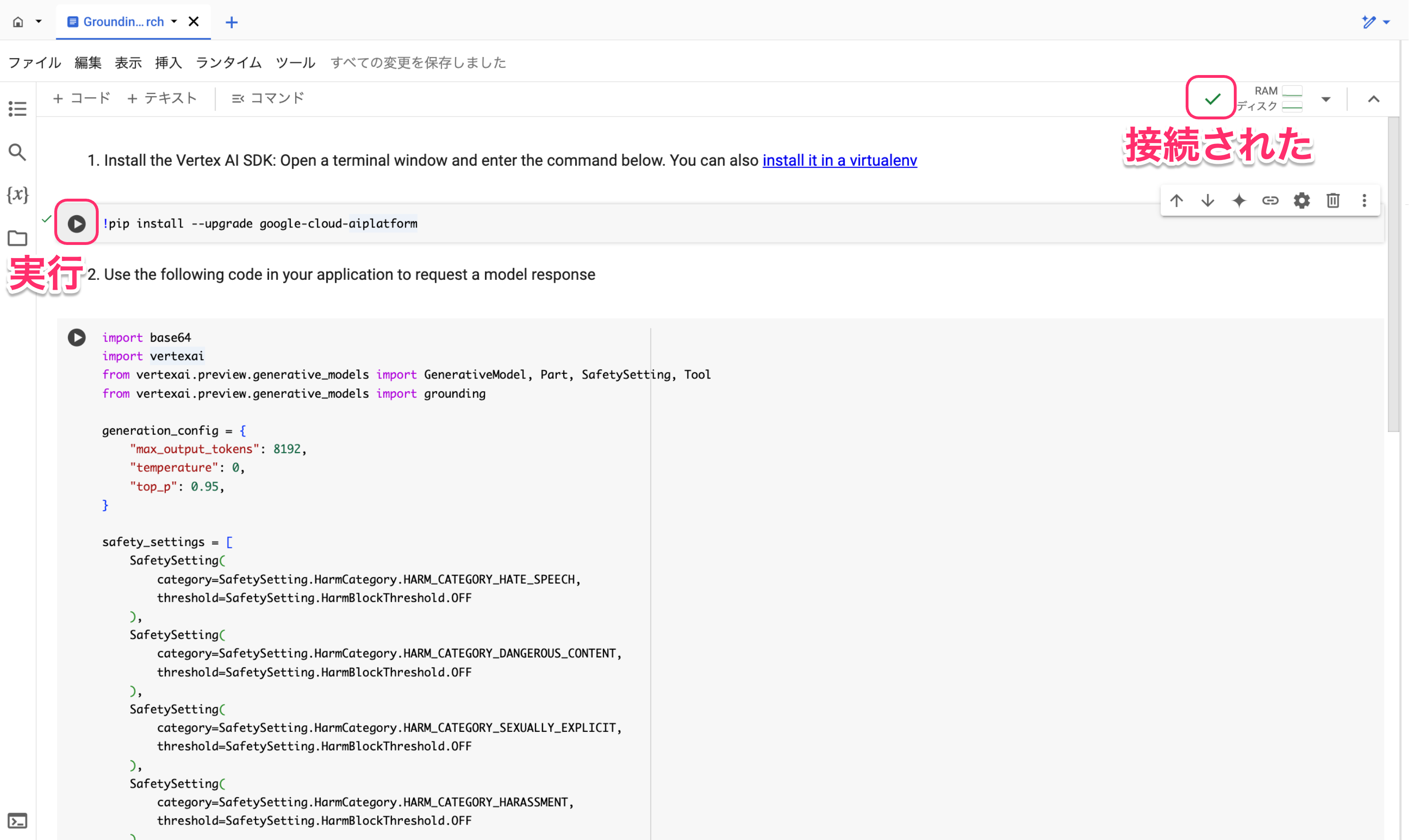This screenshot has height=840, width=1409.
Task: Open cell settings gear icon
Action: 1302,201
